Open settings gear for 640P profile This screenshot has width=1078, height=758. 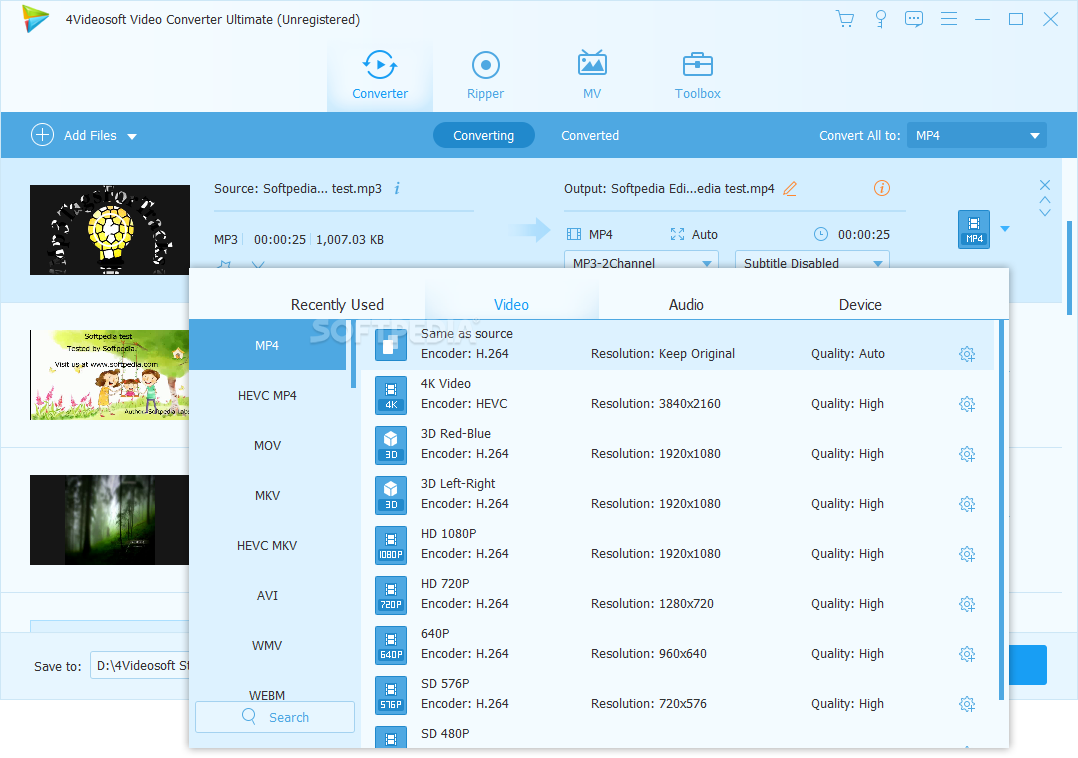(x=967, y=654)
